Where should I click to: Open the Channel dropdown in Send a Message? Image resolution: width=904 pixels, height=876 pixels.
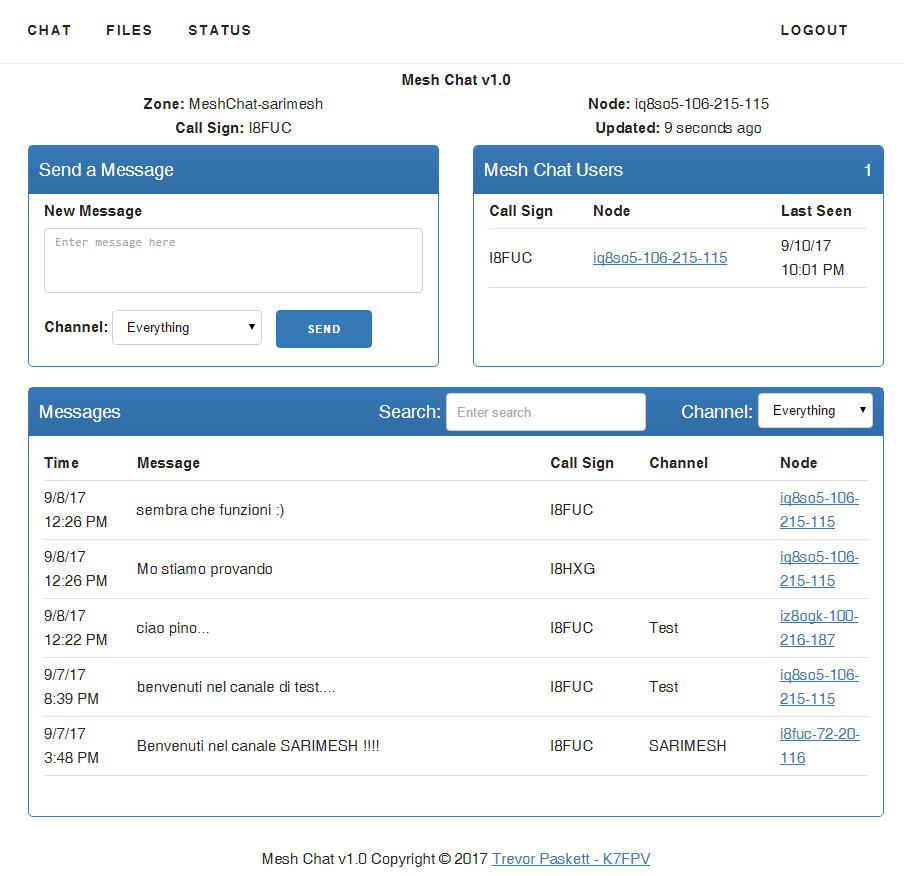[187, 328]
